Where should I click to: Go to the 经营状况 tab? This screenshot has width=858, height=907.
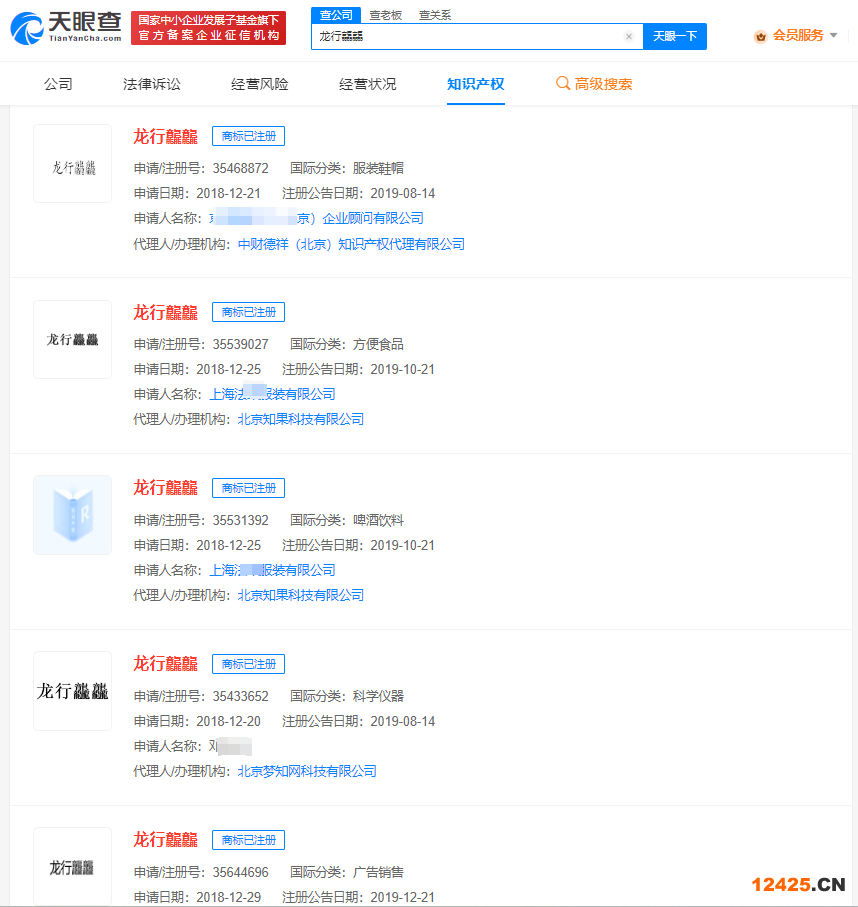[x=367, y=84]
